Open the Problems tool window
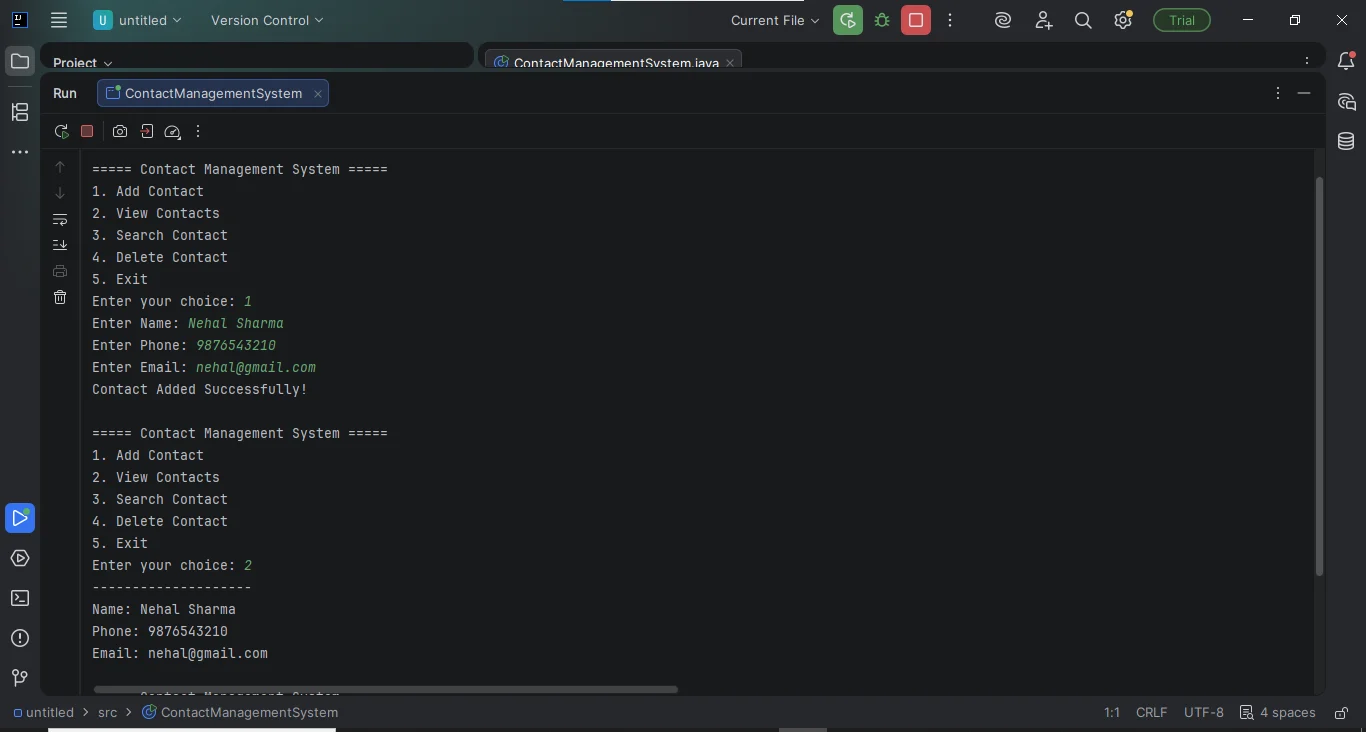Image resolution: width=1366 pixels, height=732 pixels. [x=20, y=638]
